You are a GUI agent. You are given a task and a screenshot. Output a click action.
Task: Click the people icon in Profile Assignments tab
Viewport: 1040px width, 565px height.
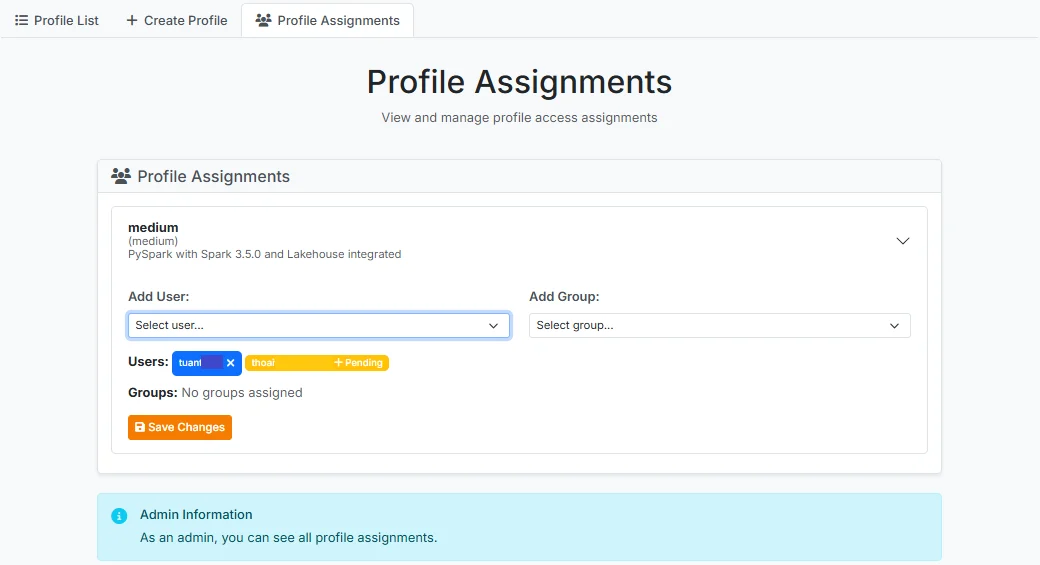[x=263, y=21]
